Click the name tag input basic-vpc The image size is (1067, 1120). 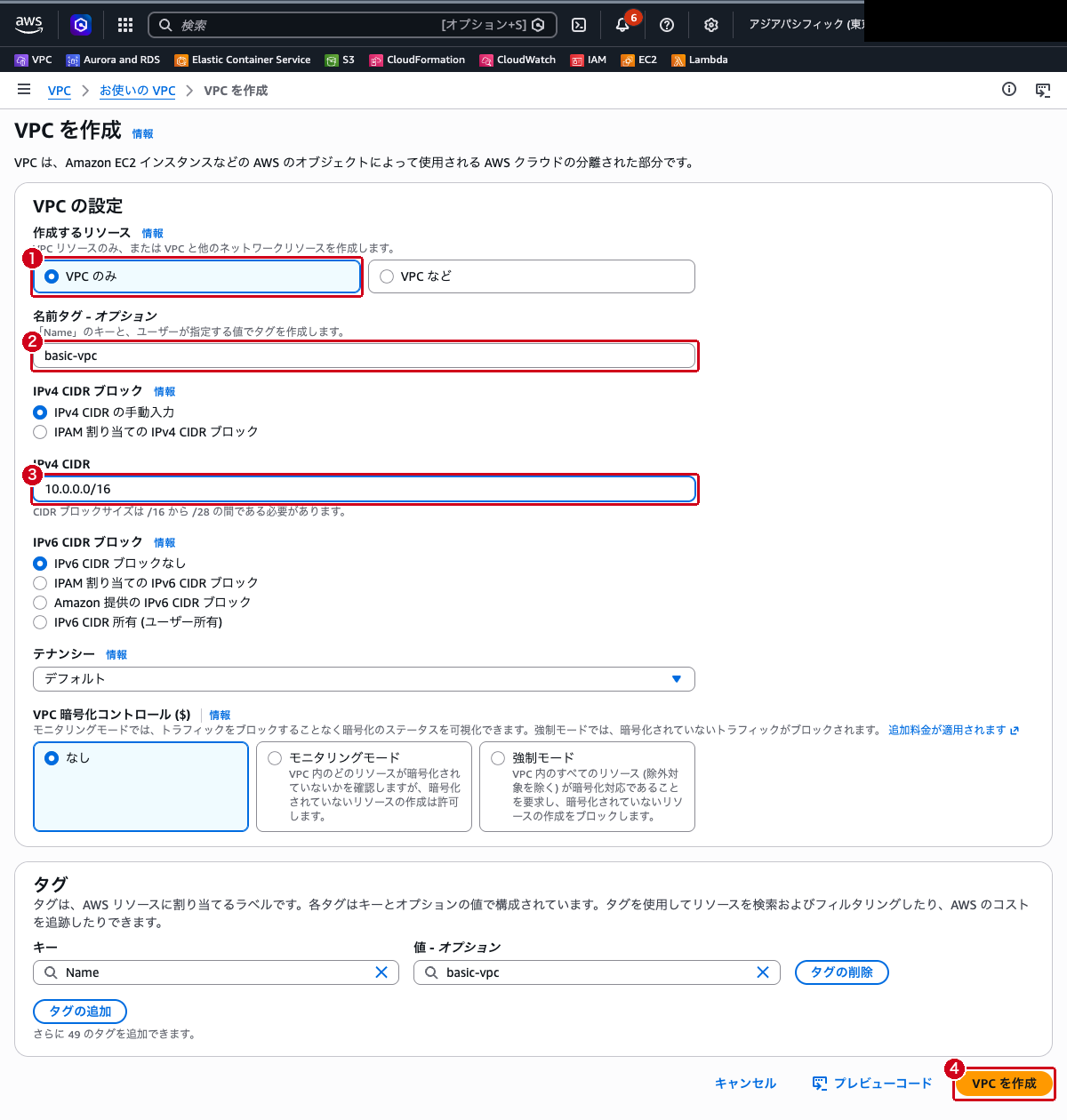pyautogui.click(x=364, y=356)
